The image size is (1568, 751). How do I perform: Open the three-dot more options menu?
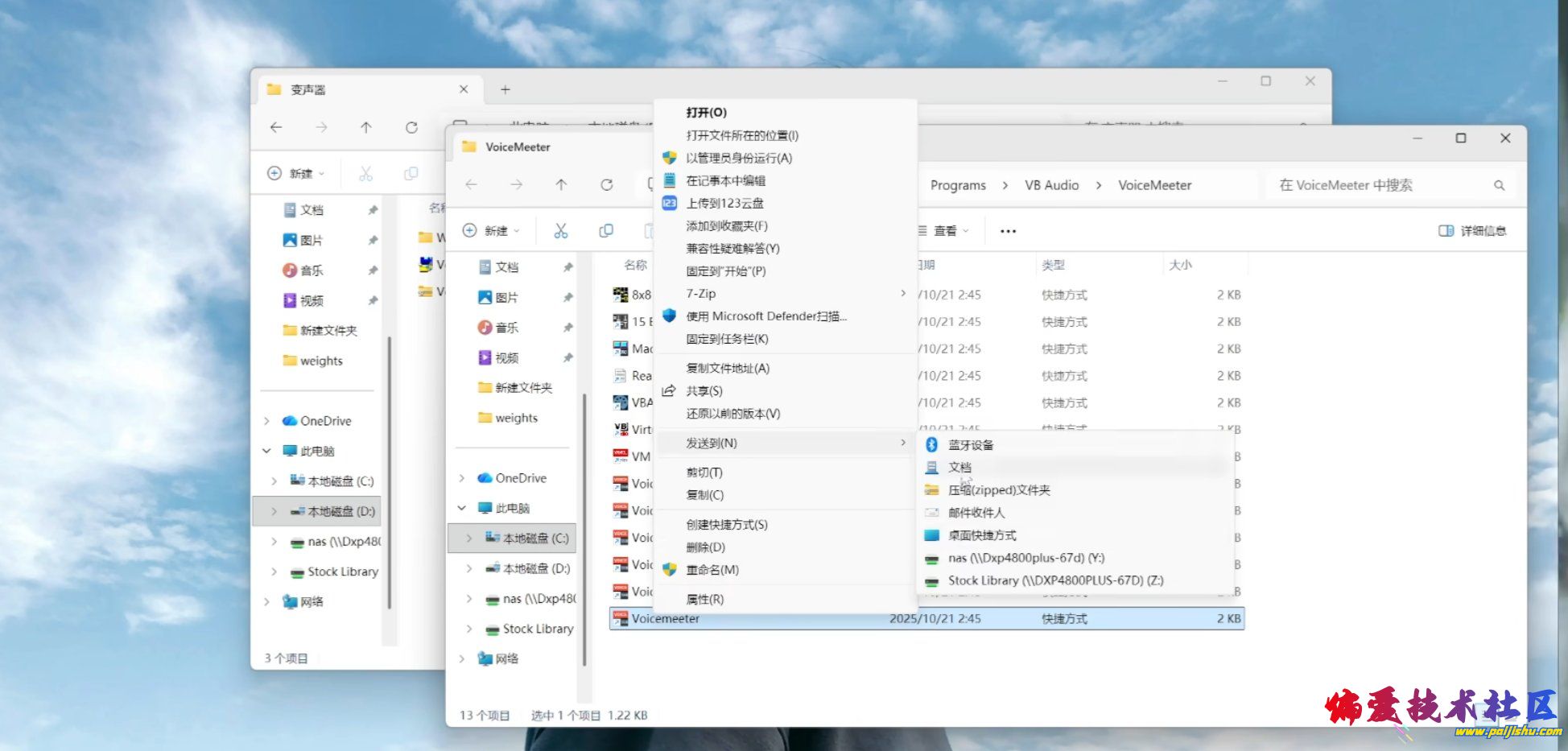coord(1008,231)
